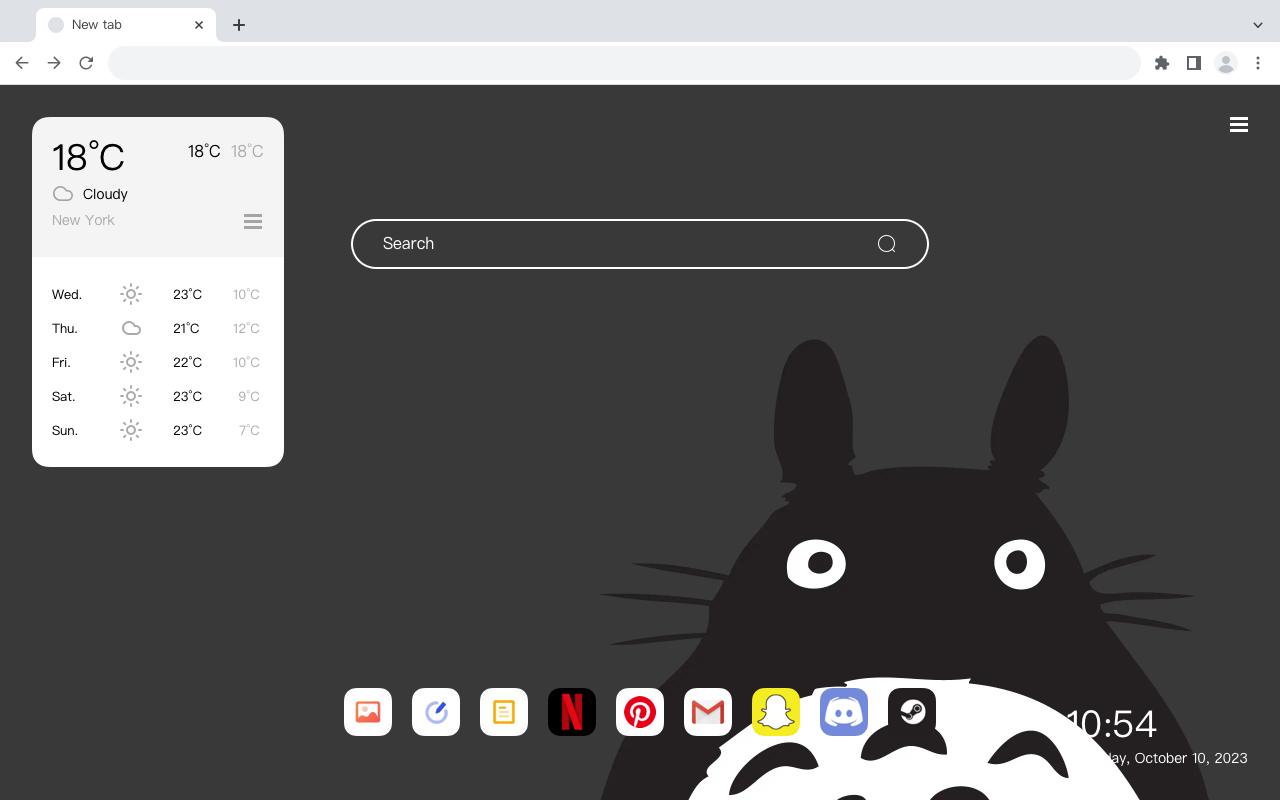This screenshot has width=1280, height=800.
Task: Select the Sun. forecast row
Action: (158, 430)
